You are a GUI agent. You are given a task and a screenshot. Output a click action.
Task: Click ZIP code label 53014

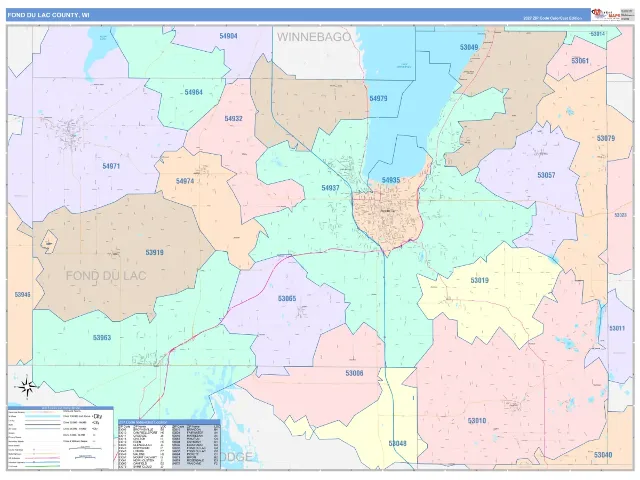click(598, 34)
